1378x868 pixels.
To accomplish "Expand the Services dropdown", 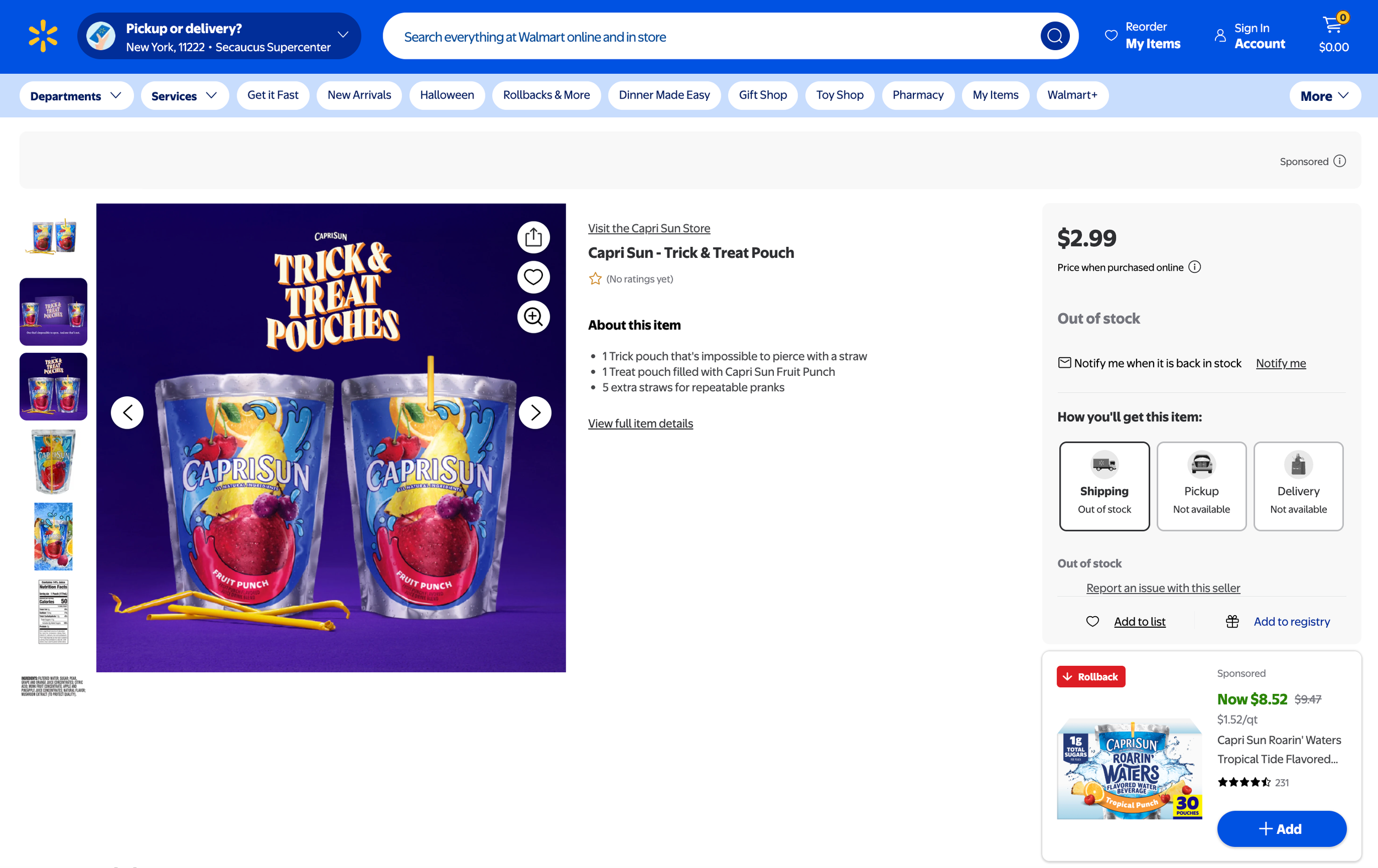I will (184, 95).
